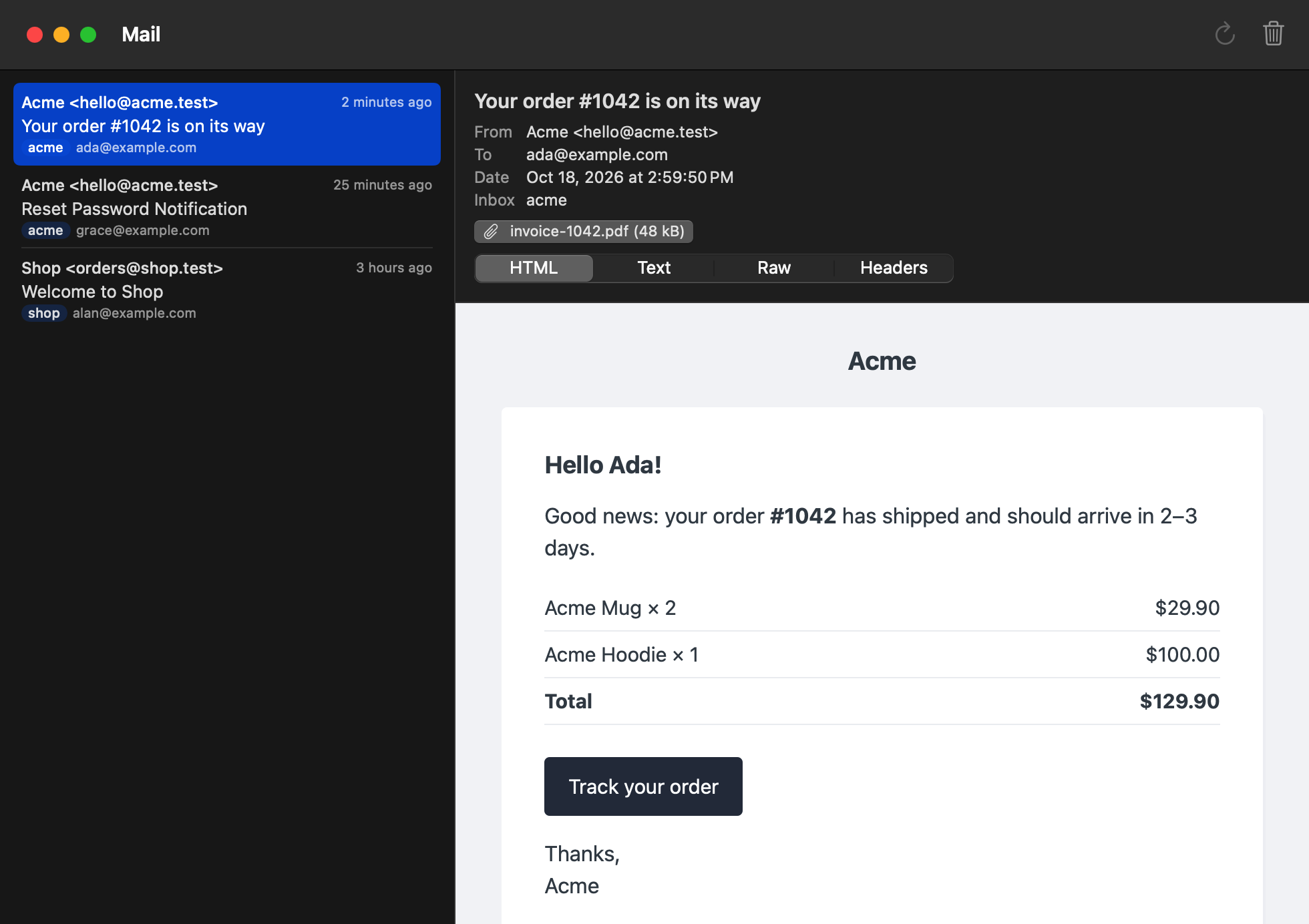1309x924 pixels.
Task: Click the red close window button
Action: pyautogui.click(x=35, y=35)
